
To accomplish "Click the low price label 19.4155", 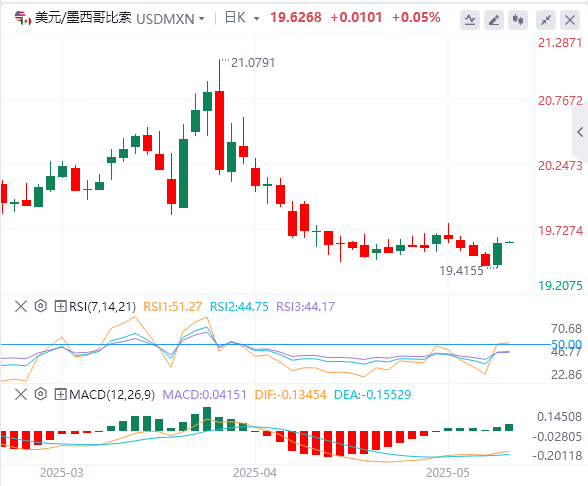I will pyautogui.click(x=461, y=271).
